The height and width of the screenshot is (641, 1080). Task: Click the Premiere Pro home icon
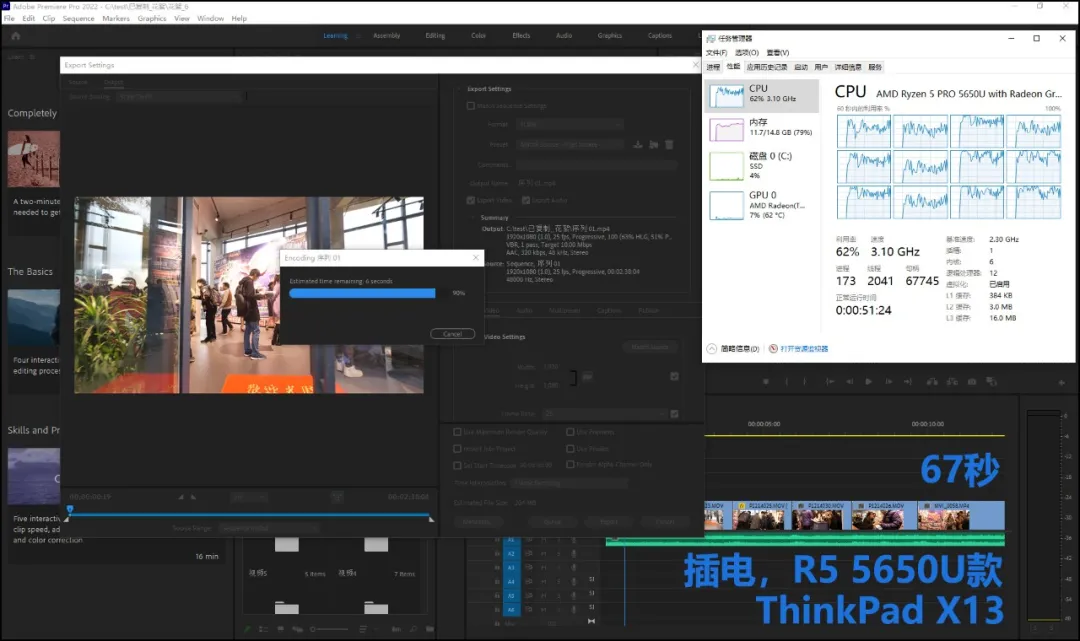(x=16, y=36)
